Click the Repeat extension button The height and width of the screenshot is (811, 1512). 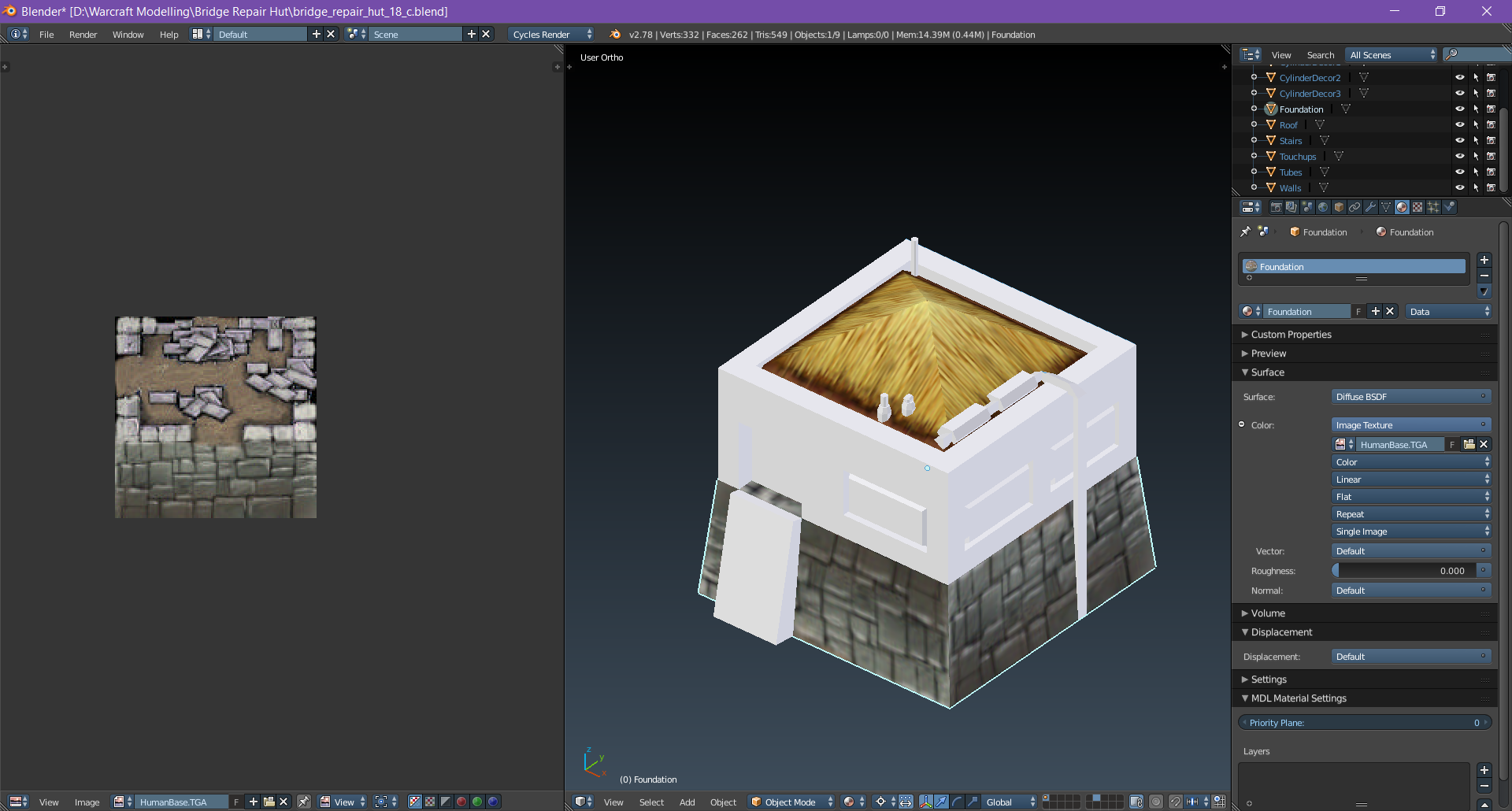1411,513
